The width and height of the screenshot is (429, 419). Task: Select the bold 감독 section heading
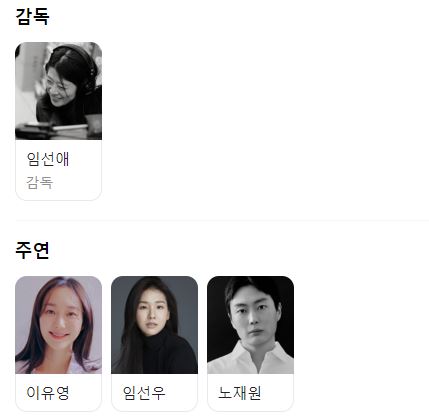point(32,16)
